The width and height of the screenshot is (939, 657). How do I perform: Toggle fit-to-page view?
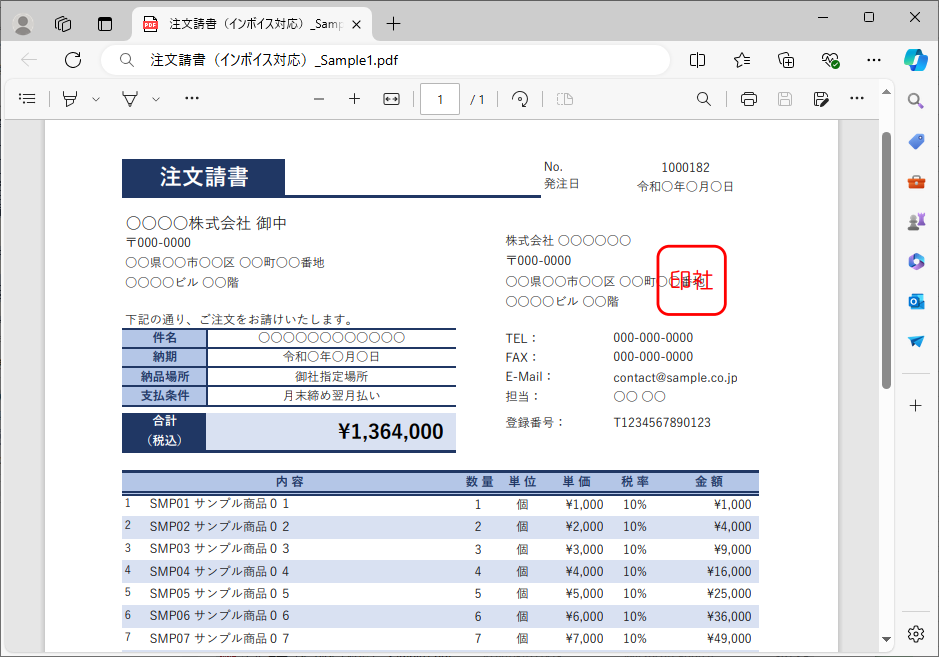pyautogui.click(x=390, y=98)
